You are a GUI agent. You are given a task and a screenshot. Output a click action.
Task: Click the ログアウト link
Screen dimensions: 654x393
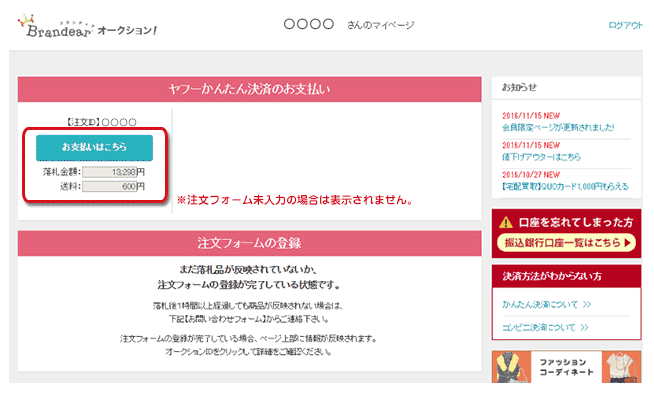(x=625, y=25)
